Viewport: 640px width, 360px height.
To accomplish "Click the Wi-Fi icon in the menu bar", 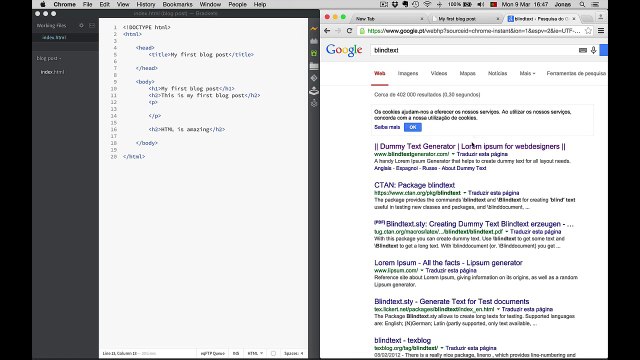I will pos(427,4).
